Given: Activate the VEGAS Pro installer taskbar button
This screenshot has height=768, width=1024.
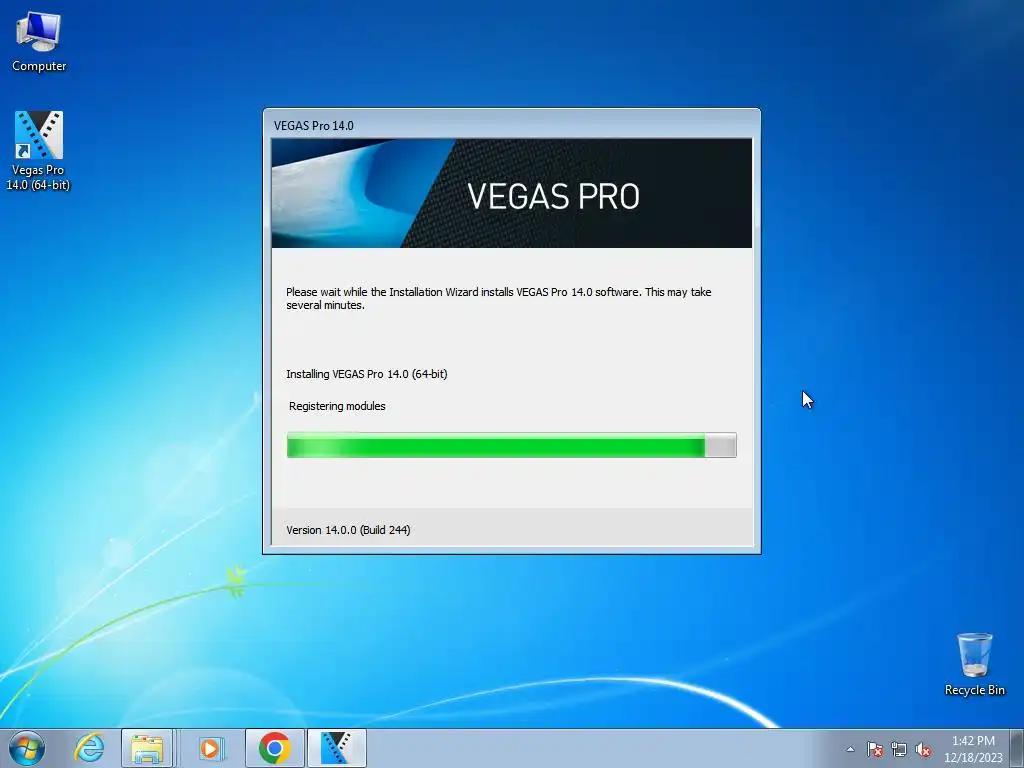Looking at the screenshot, I should [x=336, y=748].
